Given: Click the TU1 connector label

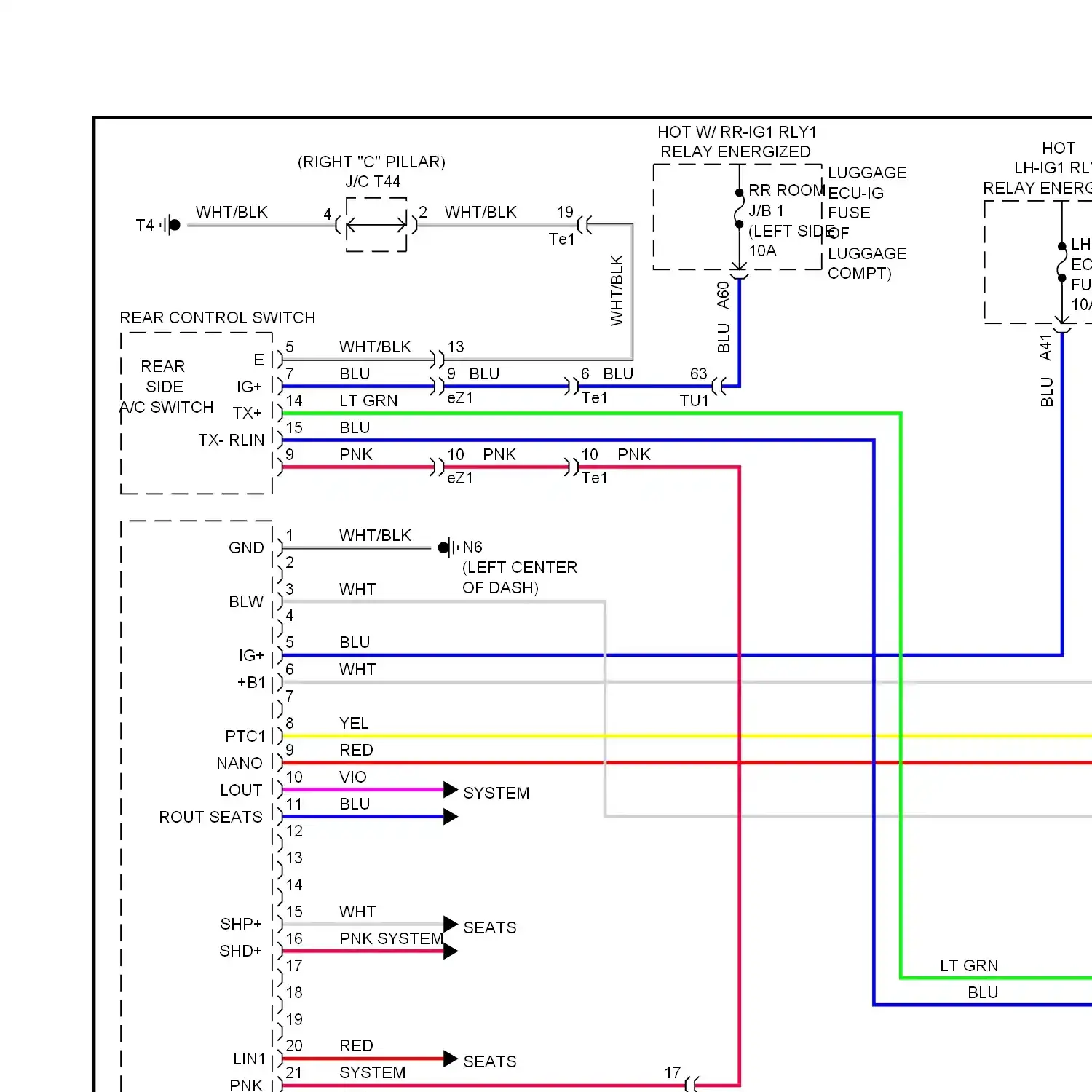Looking at the screenshot, I should tap(694, 400).
